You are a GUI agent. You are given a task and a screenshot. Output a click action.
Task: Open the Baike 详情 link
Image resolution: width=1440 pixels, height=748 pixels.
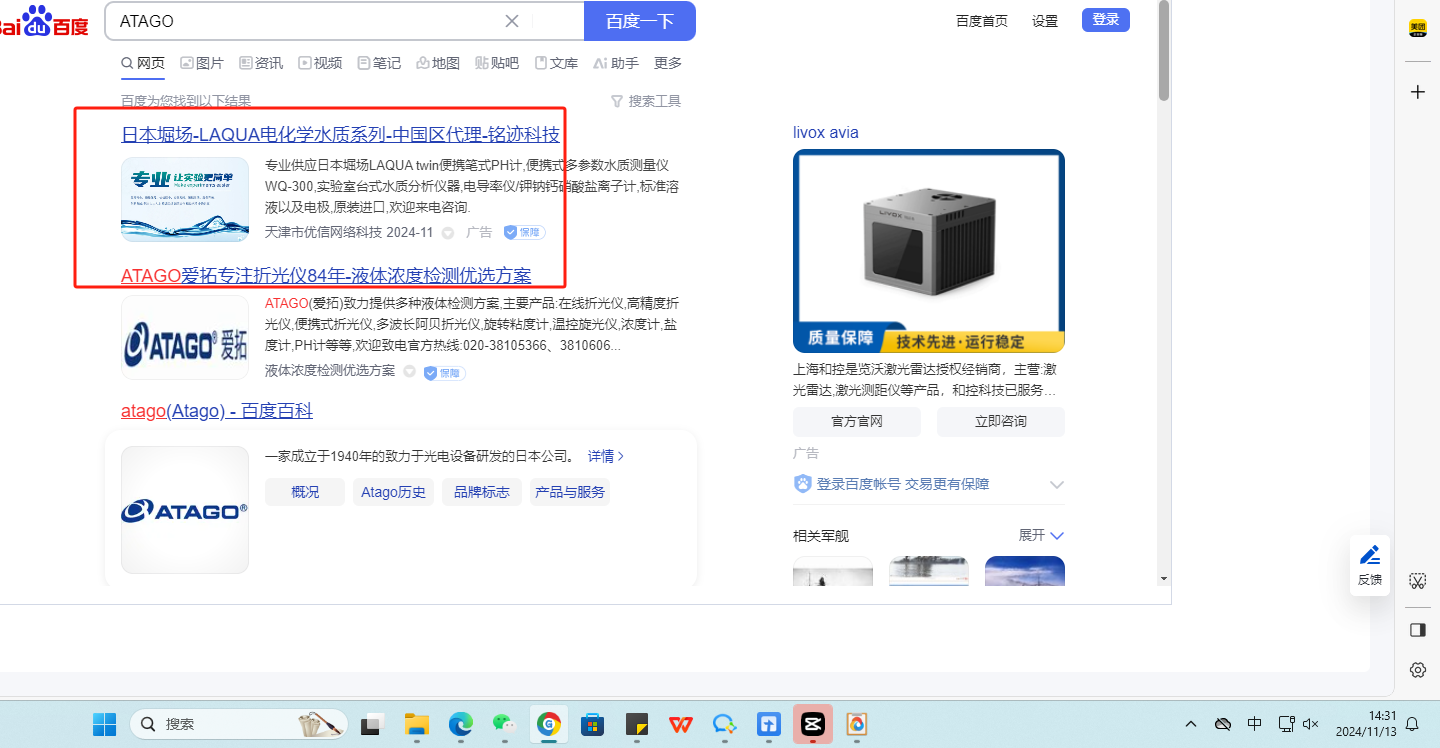point(606,456)
